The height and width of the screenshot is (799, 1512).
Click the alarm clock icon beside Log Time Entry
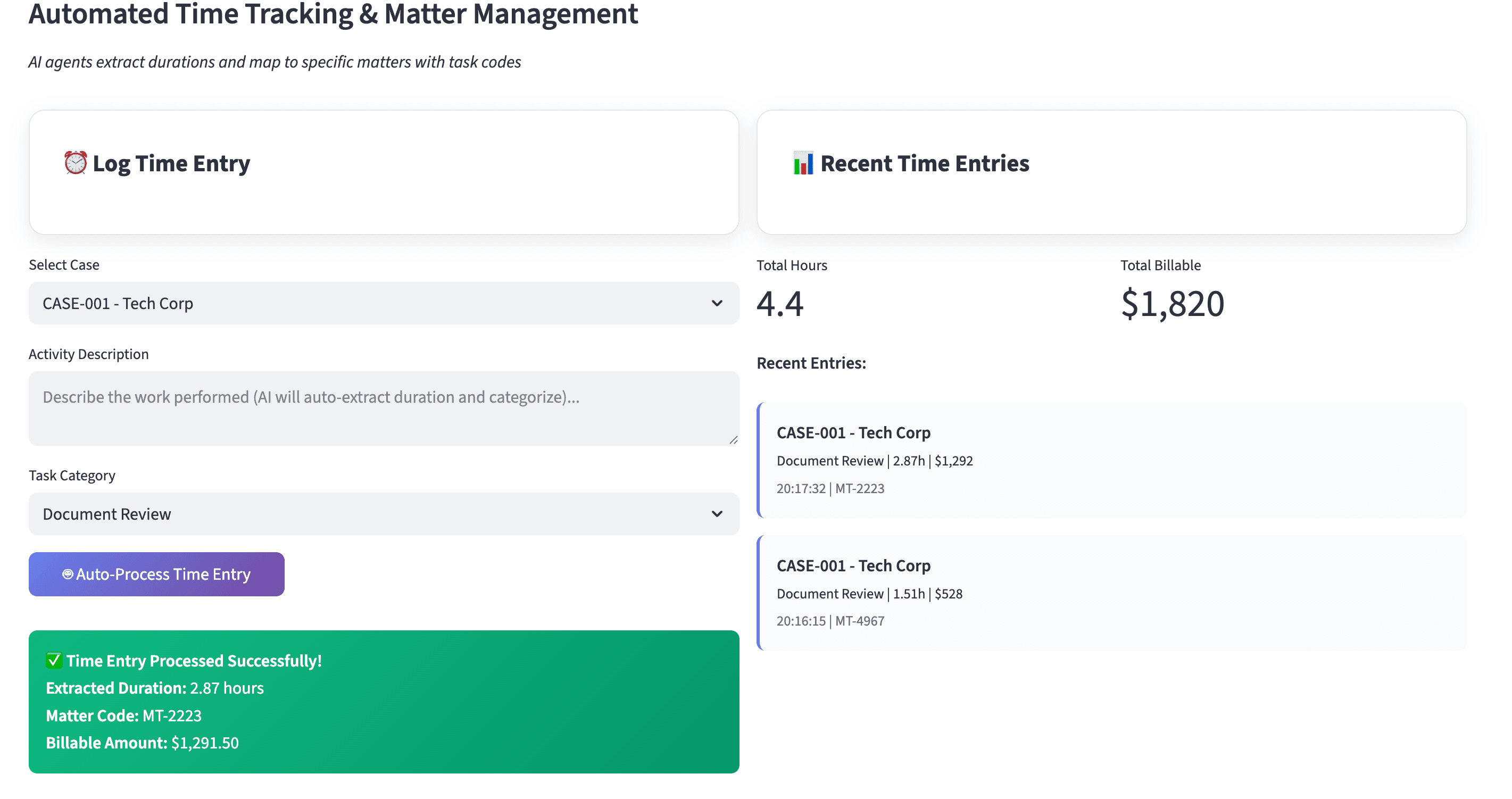tap(75, 163)
